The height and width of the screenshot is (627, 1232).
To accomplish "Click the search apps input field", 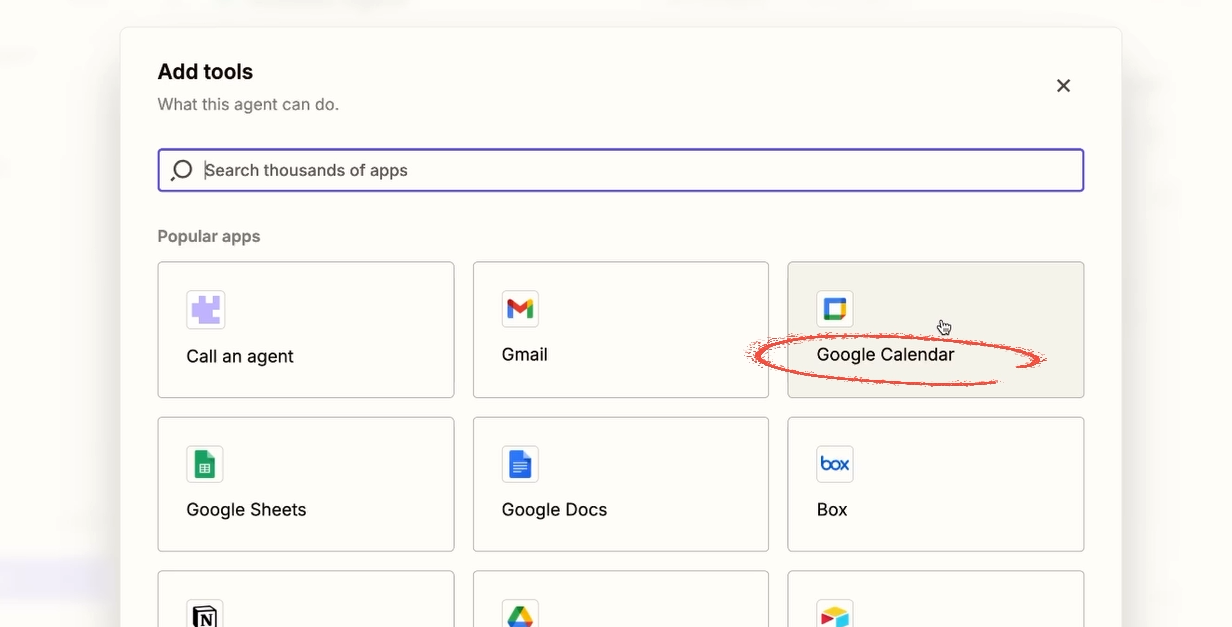I will pos(620,170).
